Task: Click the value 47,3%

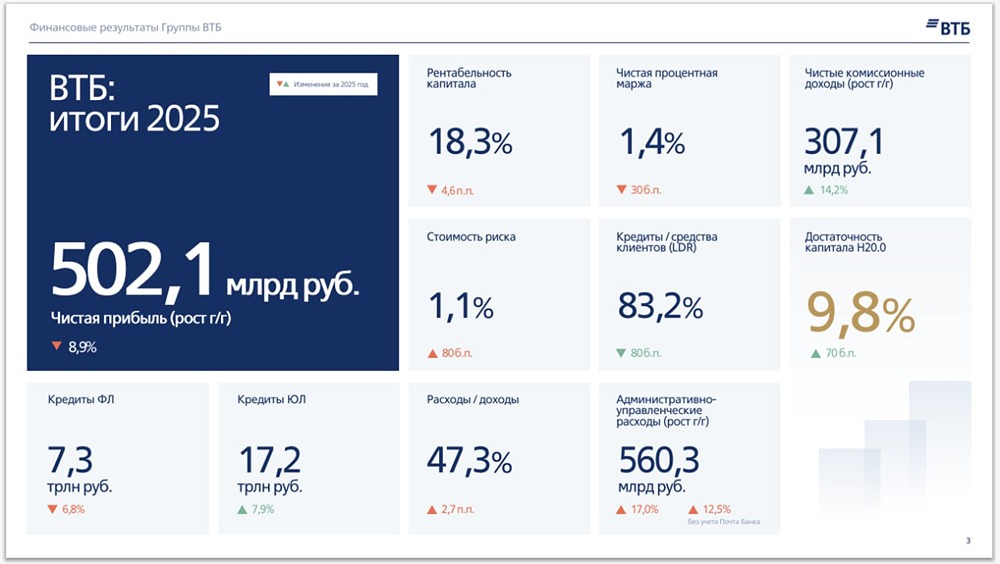Action: click(469, 460)
